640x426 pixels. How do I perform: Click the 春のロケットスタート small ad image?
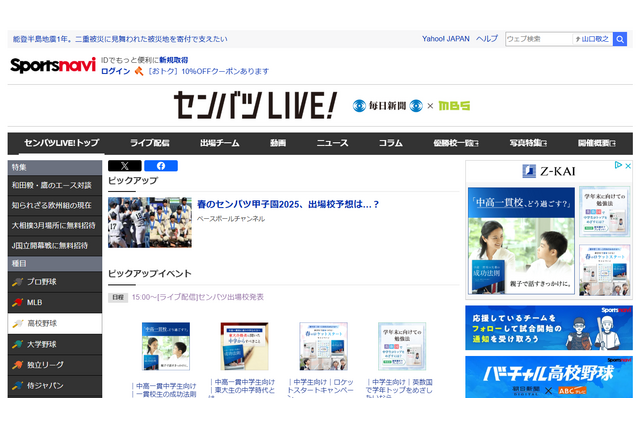(x=604, y=270)
